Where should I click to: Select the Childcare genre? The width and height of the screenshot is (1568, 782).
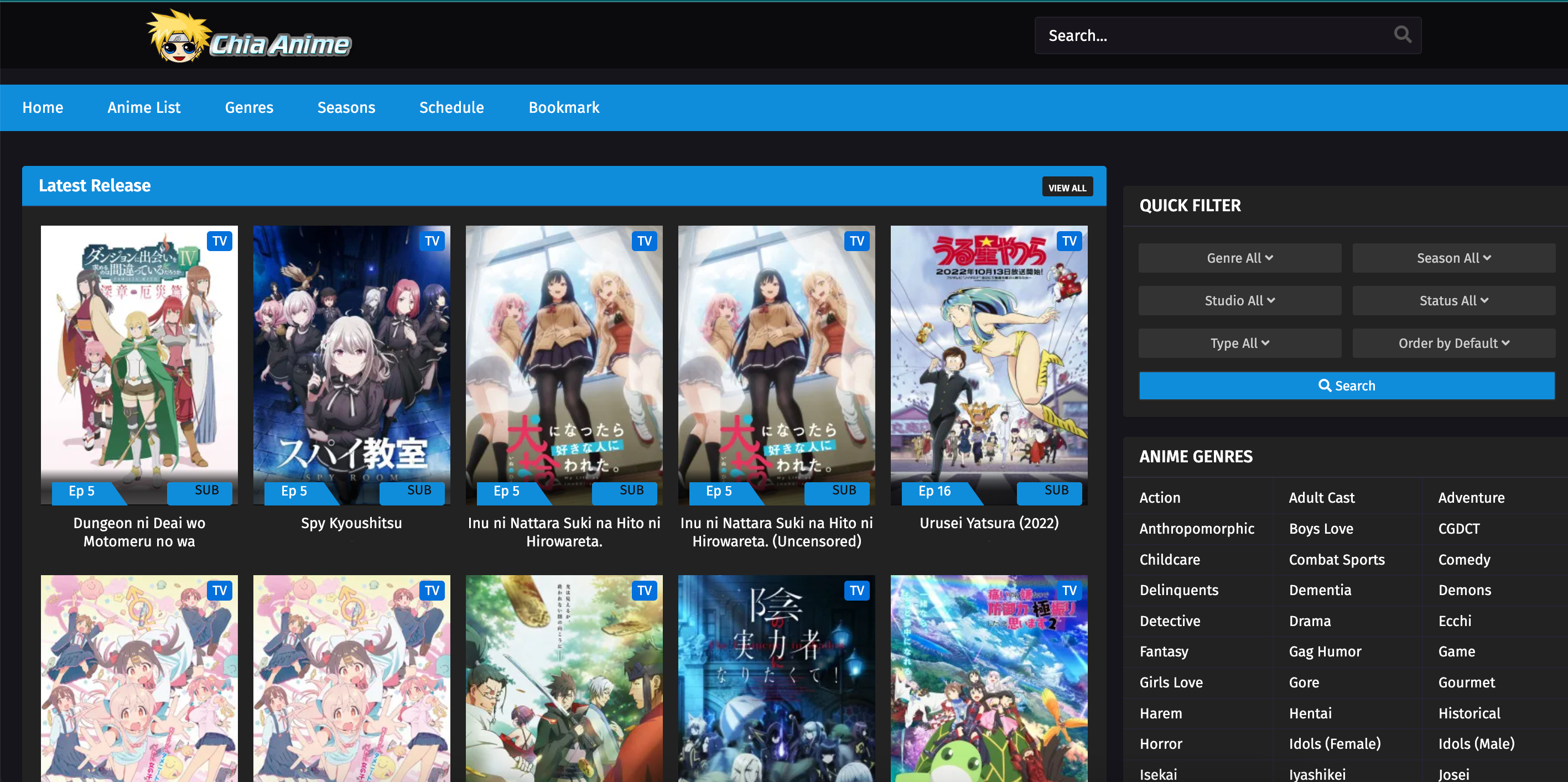point(1169,560)
